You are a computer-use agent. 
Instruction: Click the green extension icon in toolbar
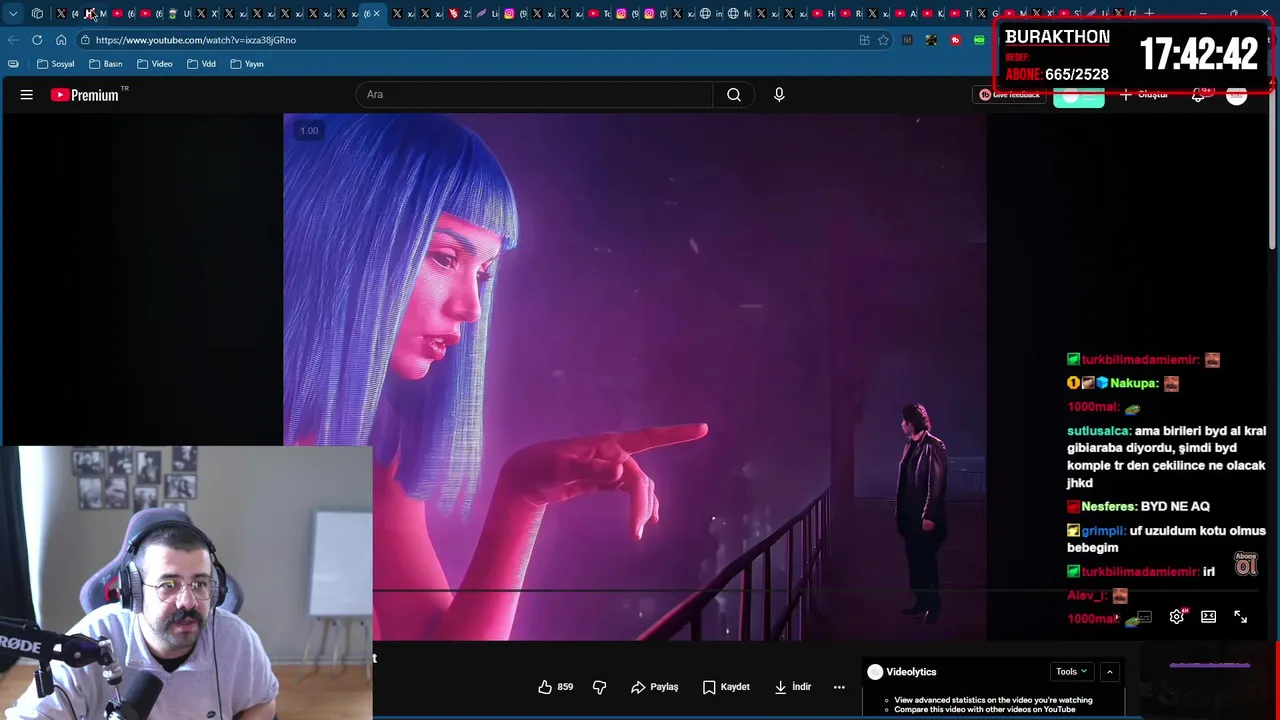[979, 40]
